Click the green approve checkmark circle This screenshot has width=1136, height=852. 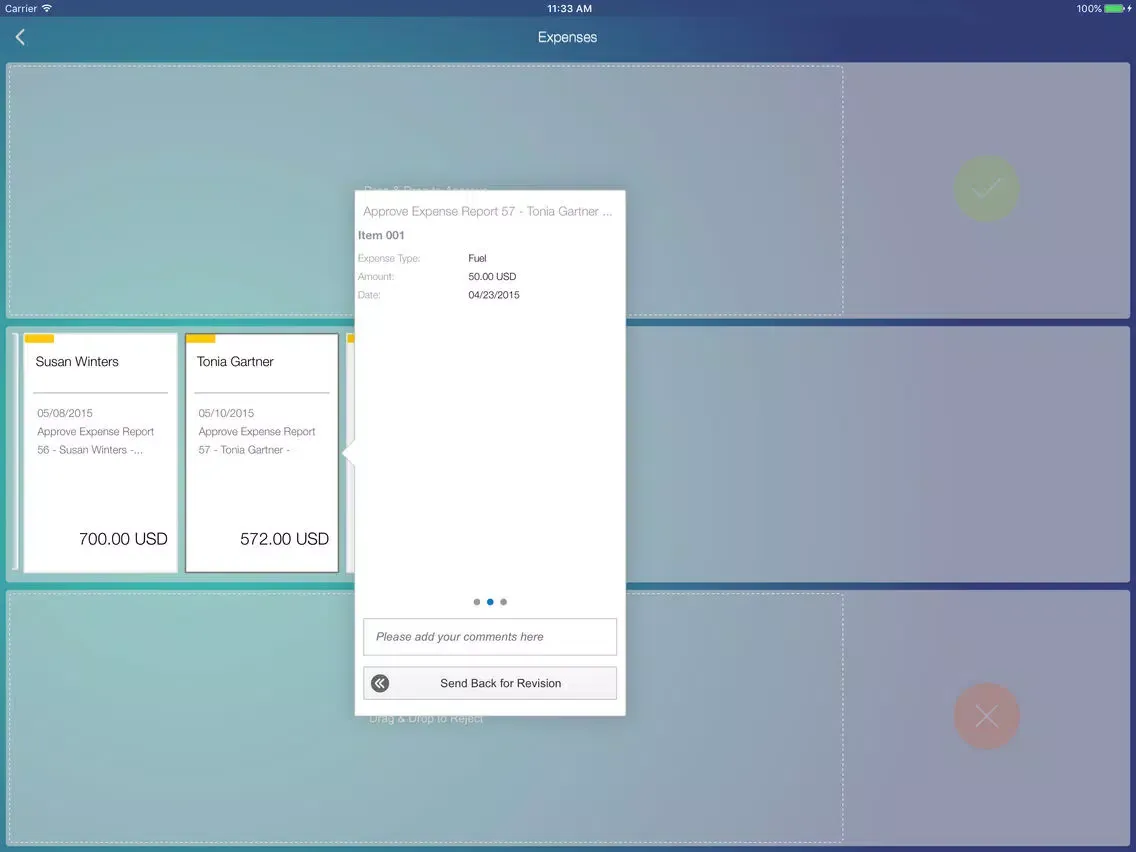coord(986,189)
